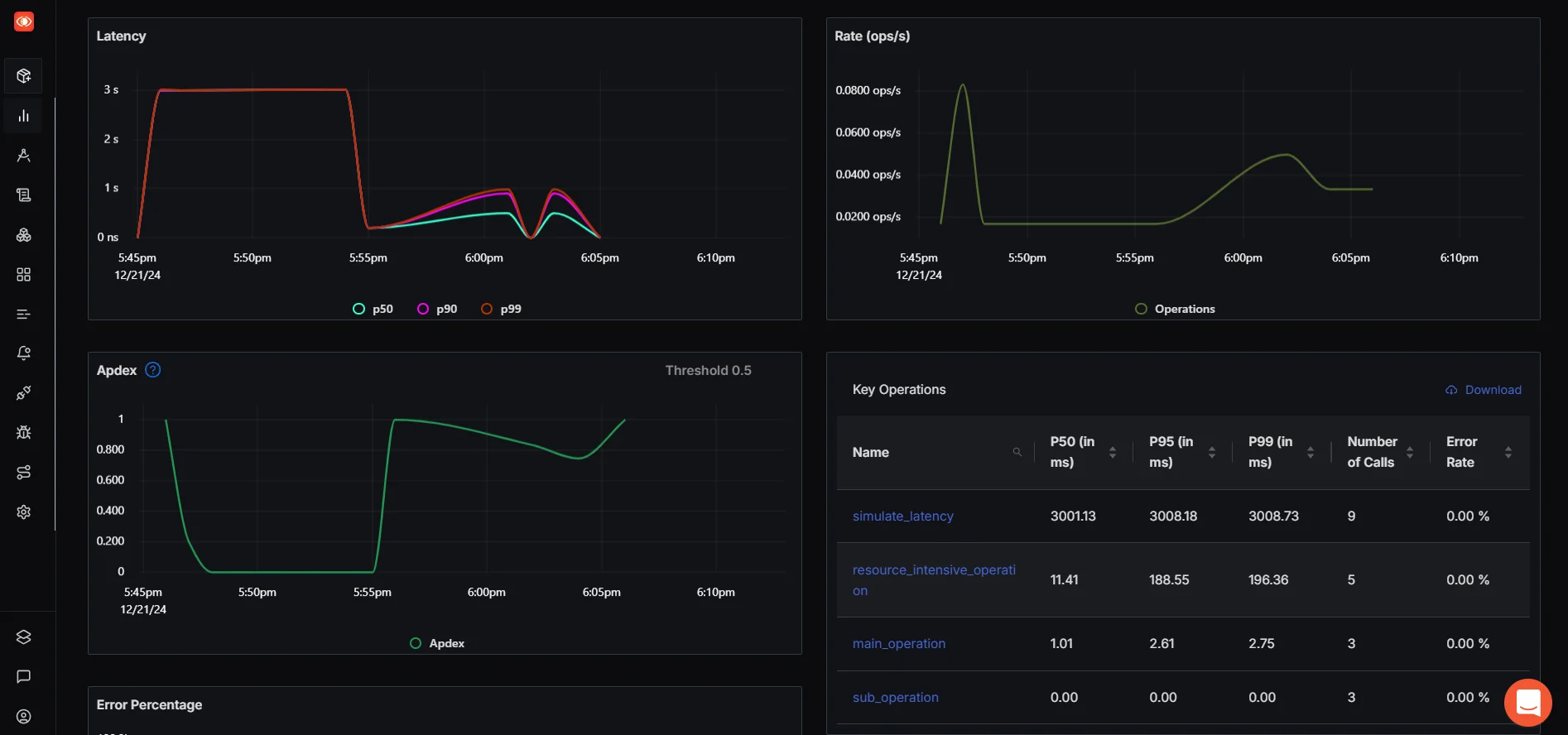Open simulate_latency operation link
This screenshot has height=735, width=1568.
coord(903,516)
